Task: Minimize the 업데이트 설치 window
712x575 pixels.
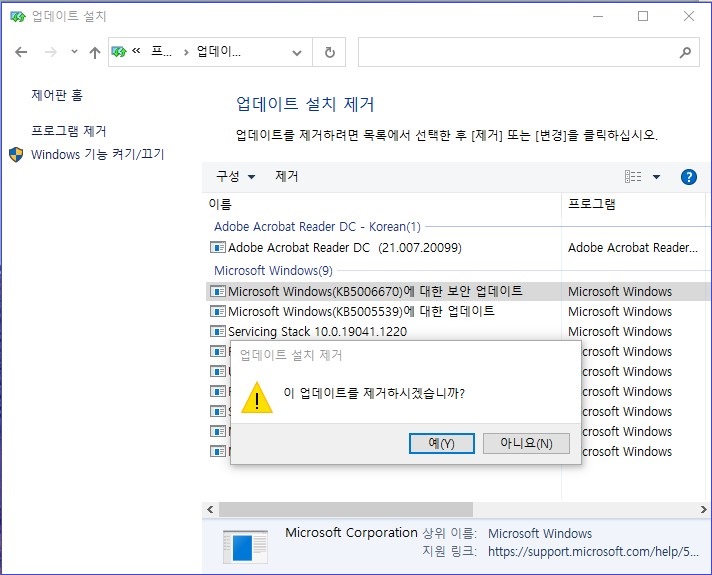Action: click(598, 16)
